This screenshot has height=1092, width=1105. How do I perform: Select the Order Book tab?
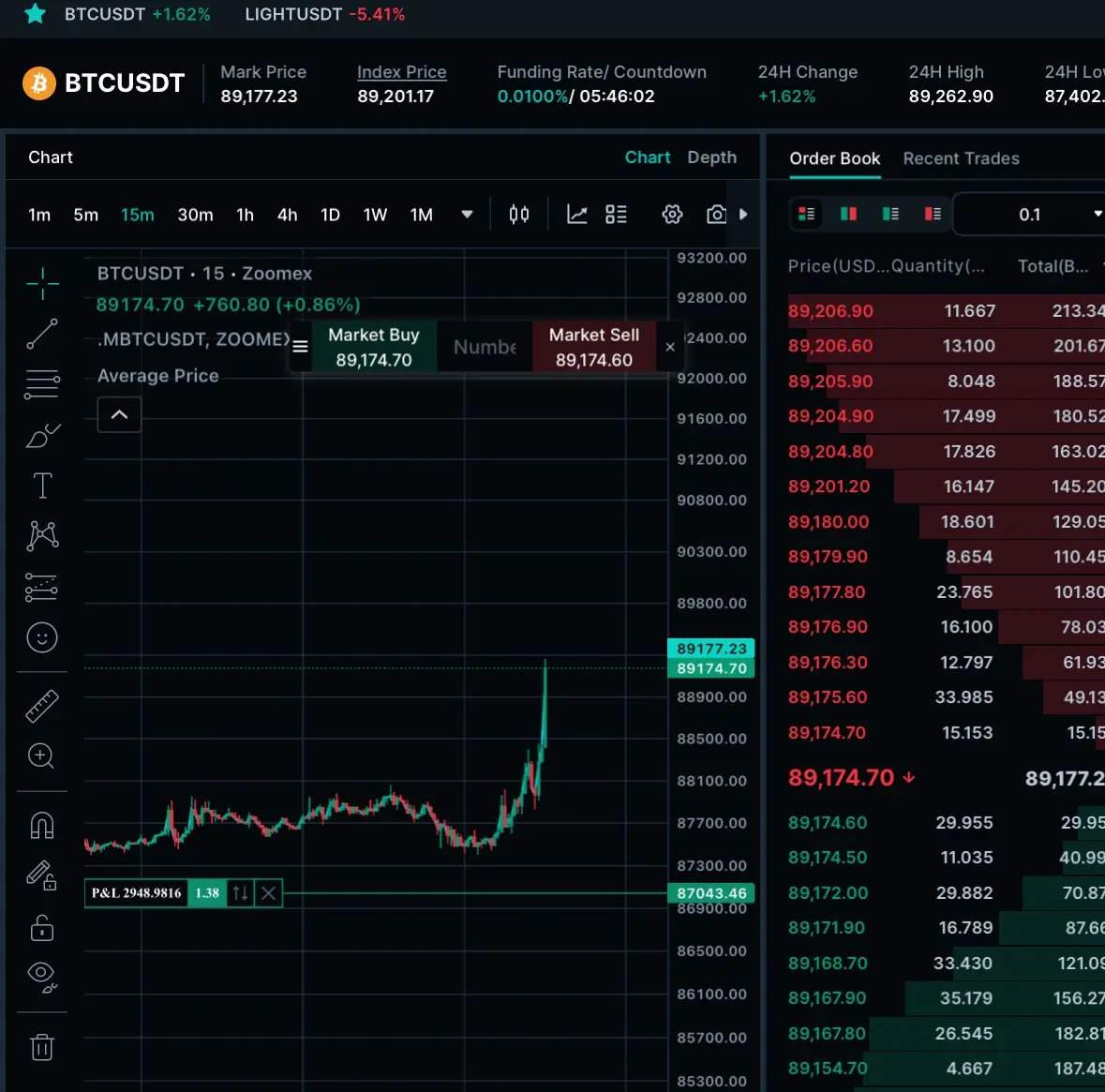834,158
